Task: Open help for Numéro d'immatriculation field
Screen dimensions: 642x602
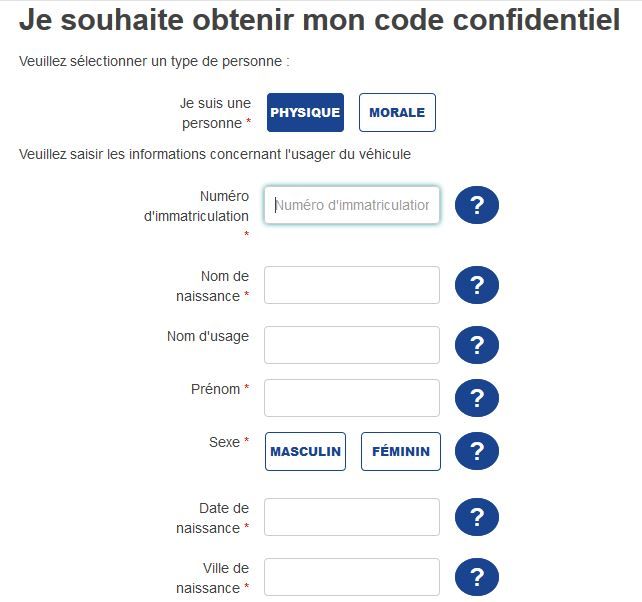Action: coord(477,206)
